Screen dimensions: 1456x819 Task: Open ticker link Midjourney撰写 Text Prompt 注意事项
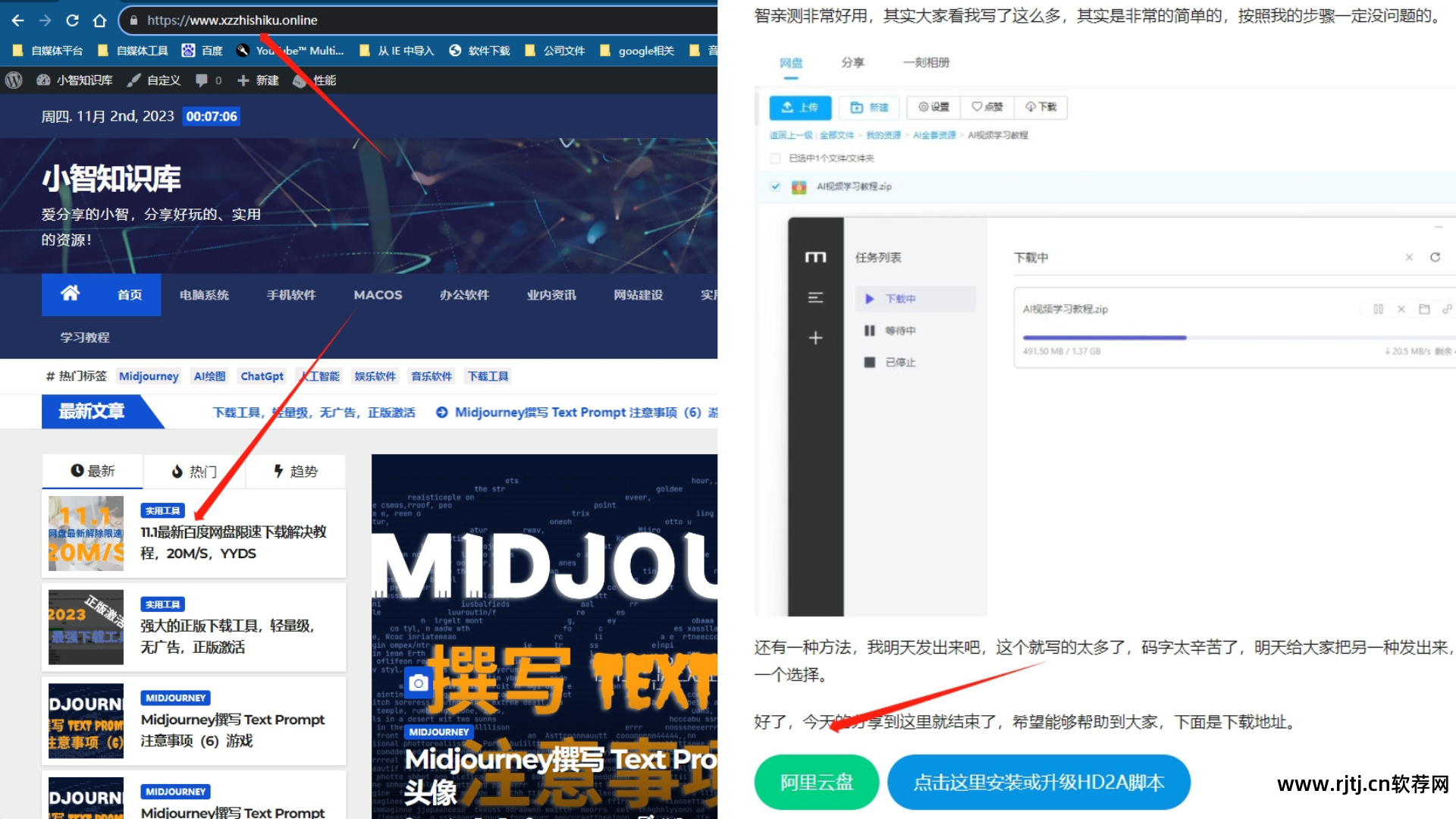pyautogui.click(x=576, y=413)
